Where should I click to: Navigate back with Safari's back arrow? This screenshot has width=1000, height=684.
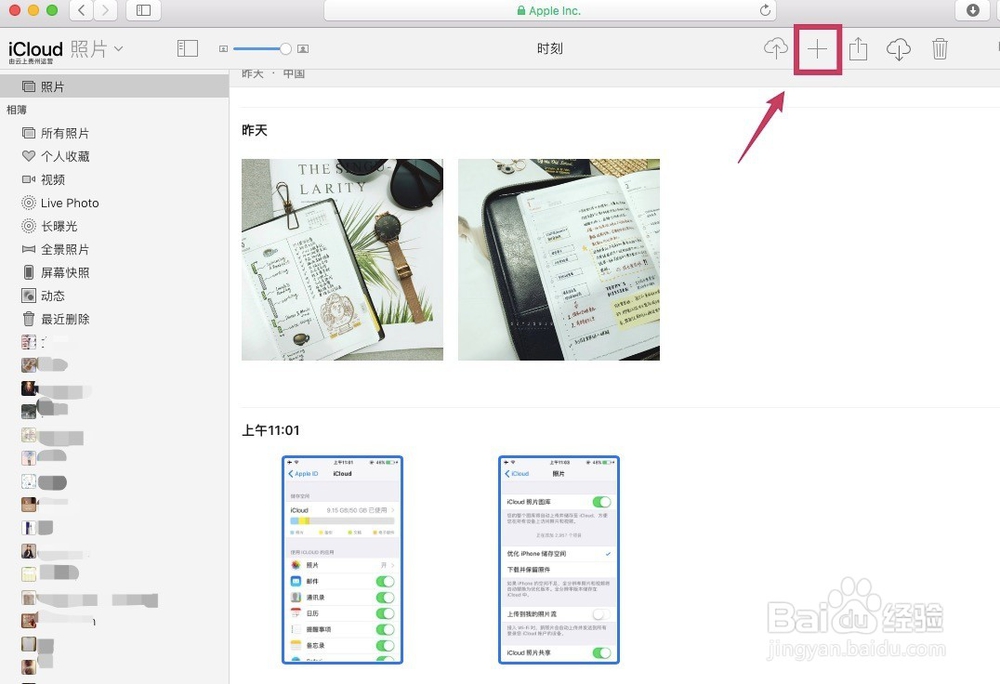(79, 10)
